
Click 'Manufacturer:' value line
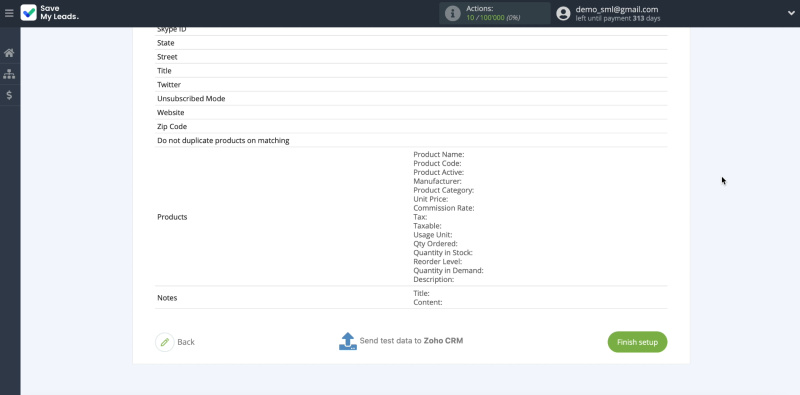pos(437,181)
